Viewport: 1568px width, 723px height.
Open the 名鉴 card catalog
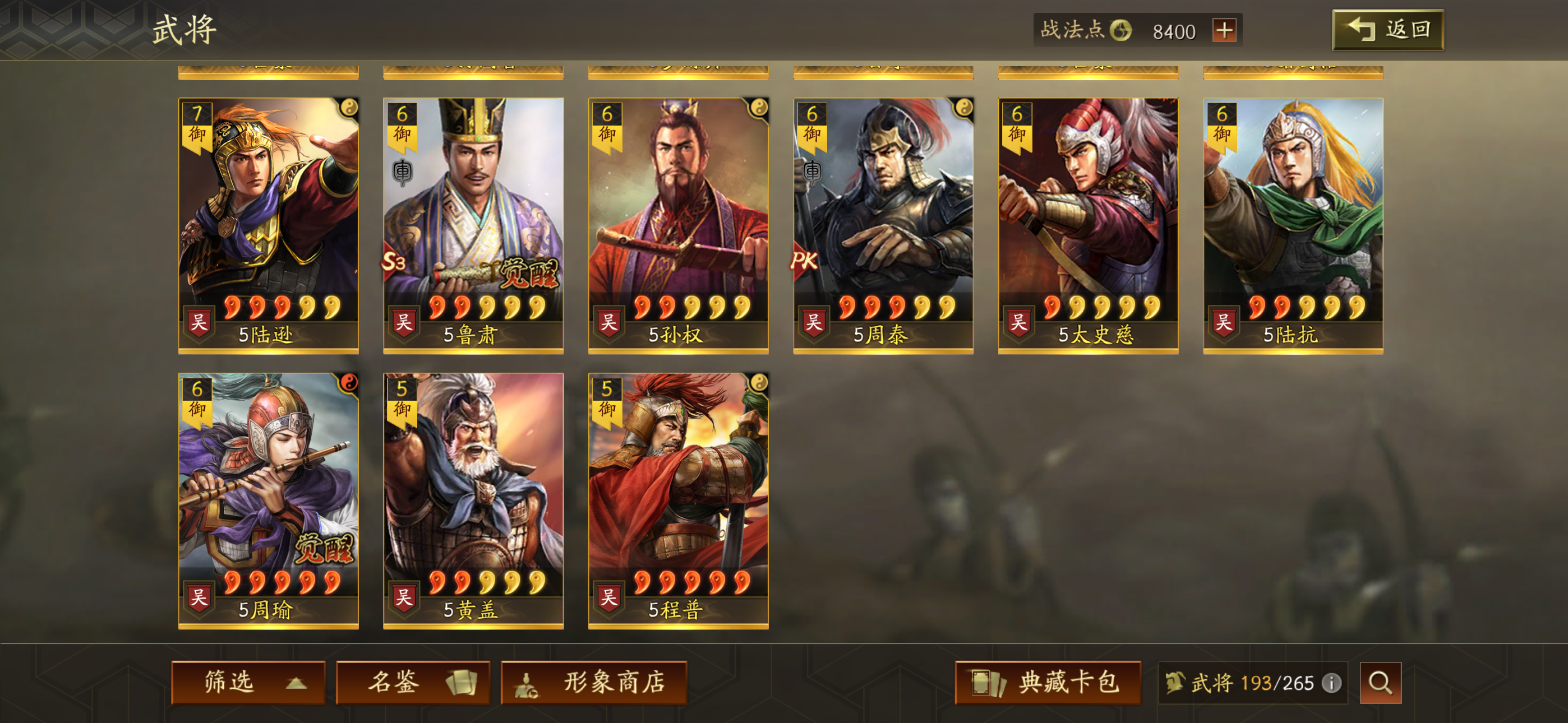point(413,682)
